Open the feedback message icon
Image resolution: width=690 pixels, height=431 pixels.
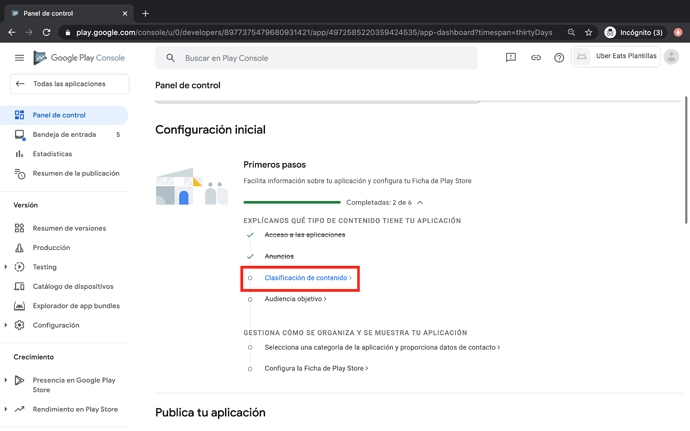point(511,58)
